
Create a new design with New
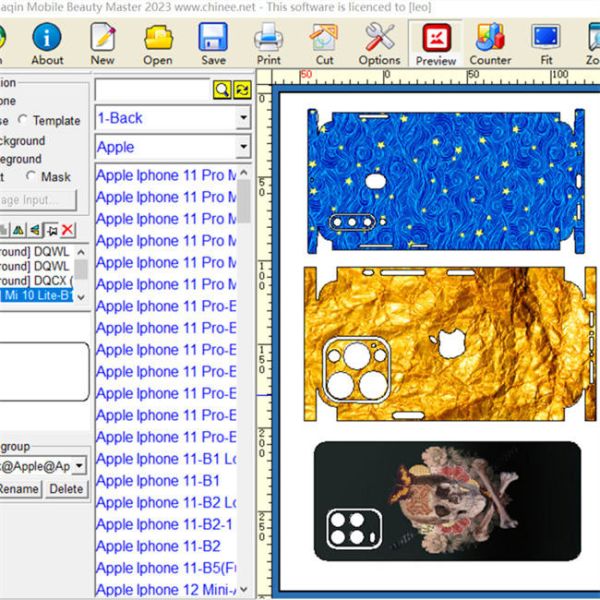click(102, 43)
